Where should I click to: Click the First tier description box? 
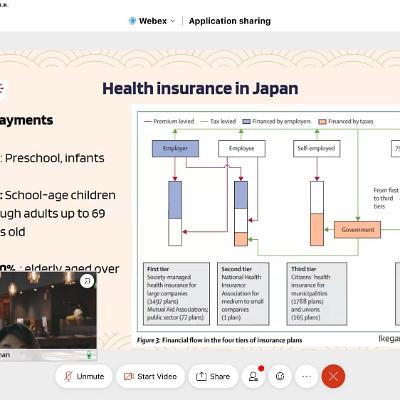pyautogui.click(x=176, y=294)
